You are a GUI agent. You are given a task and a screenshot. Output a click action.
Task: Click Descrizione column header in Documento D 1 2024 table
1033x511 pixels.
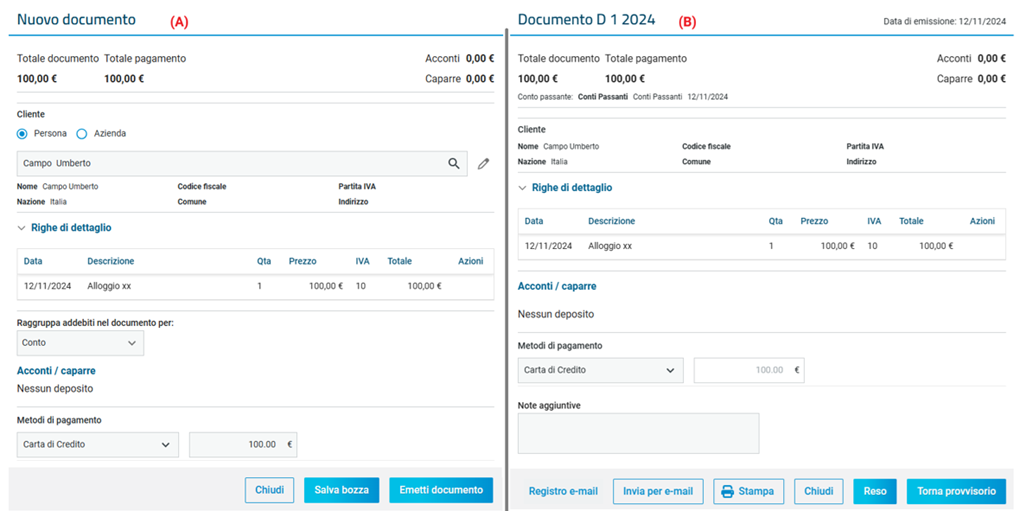point(611,221)
